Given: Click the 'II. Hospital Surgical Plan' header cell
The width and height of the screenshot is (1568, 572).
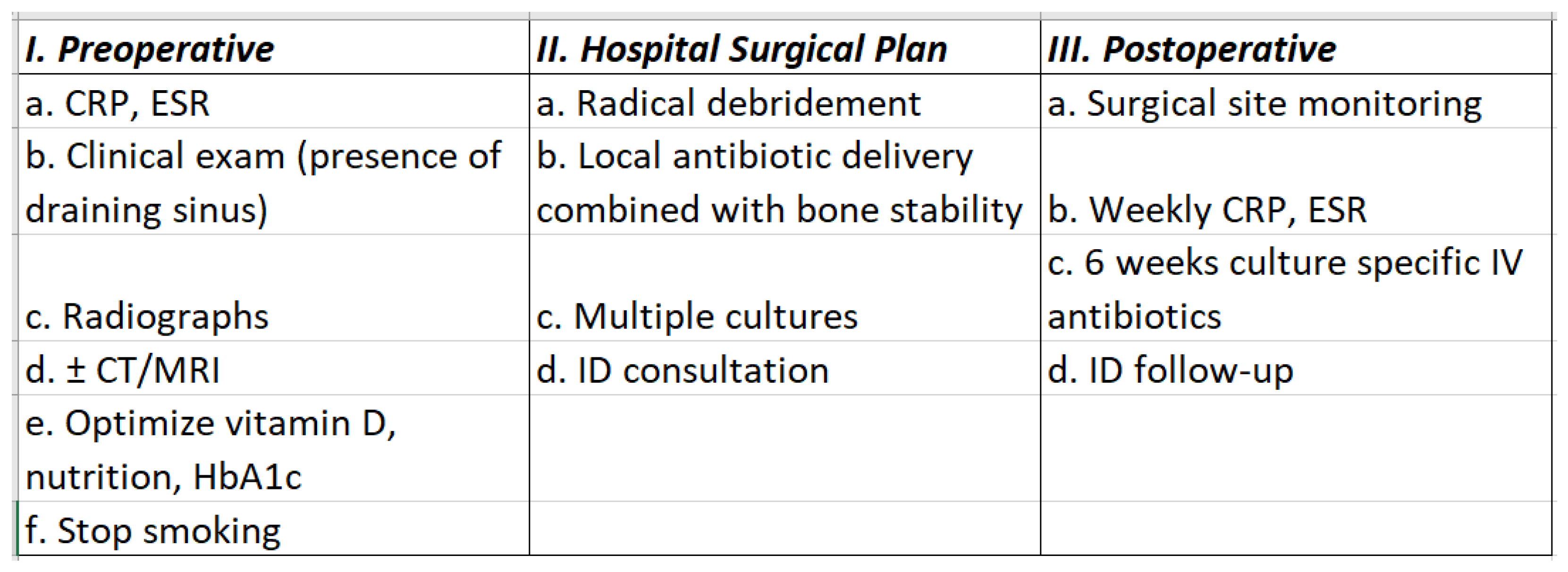Looking at the screenshot, I should coord(784,48).
